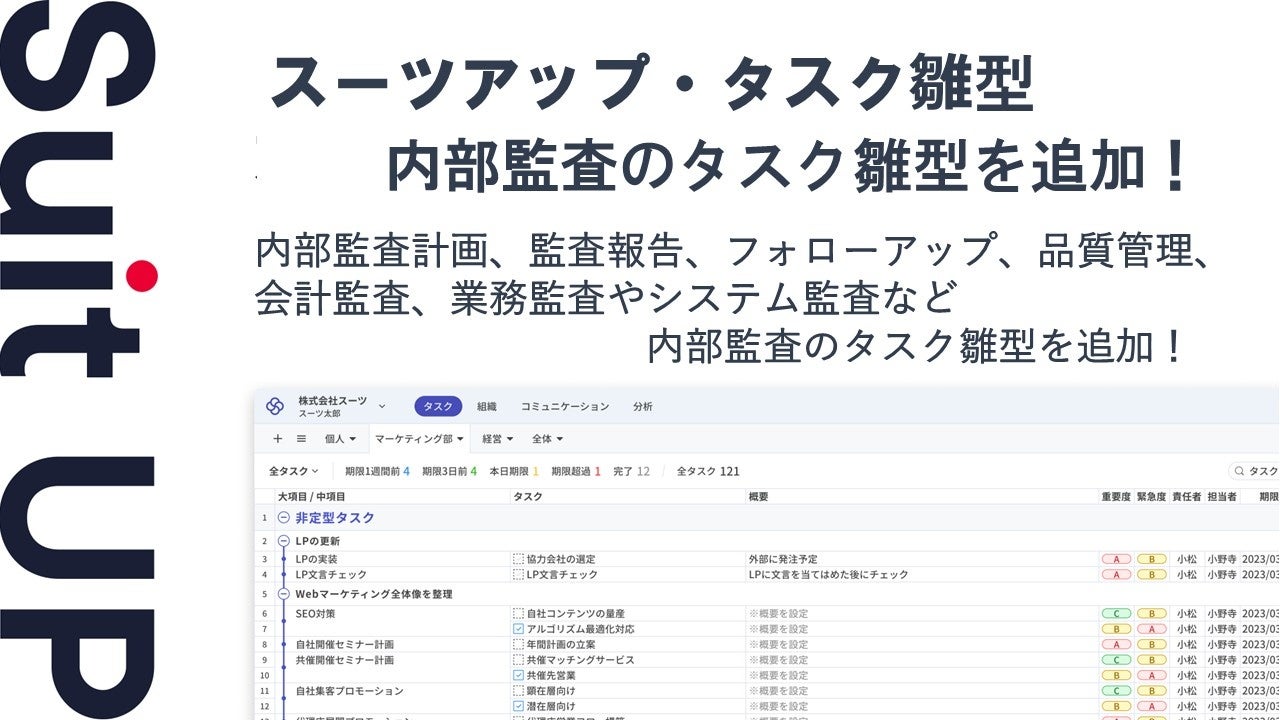Switch to the 分析 tab
The width and height of the screenshot is (1280, 720).
click(x=643, y=407)
